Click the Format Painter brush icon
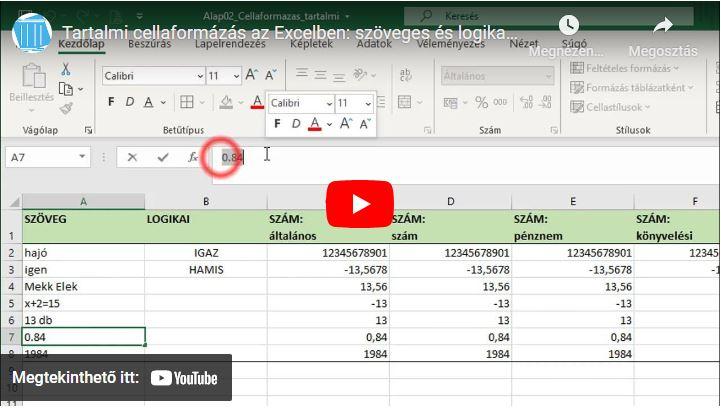The width and height of the screenshot is (721, 408). tap(66, 109)
